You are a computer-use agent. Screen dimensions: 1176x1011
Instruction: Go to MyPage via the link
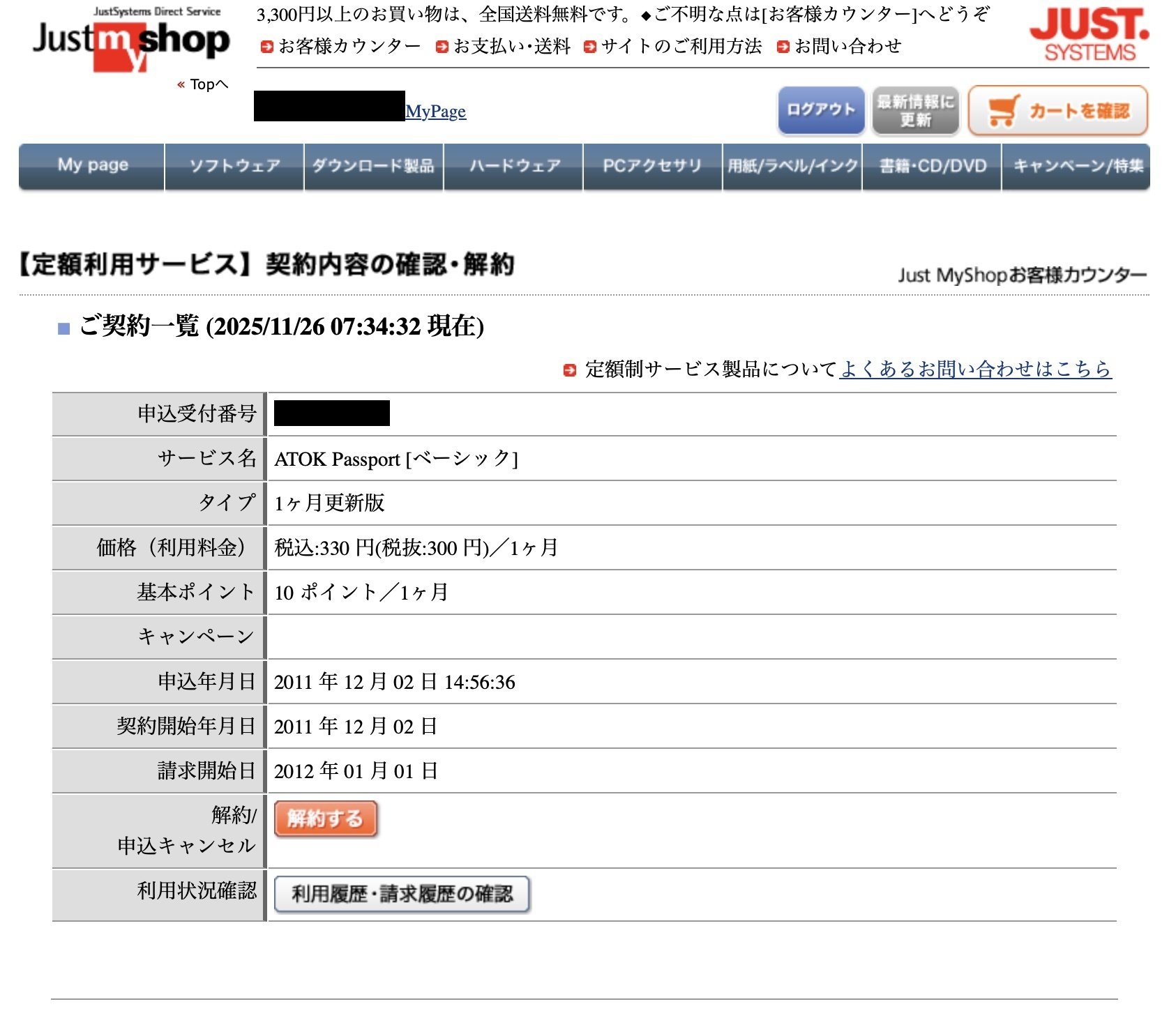(436, 111)
